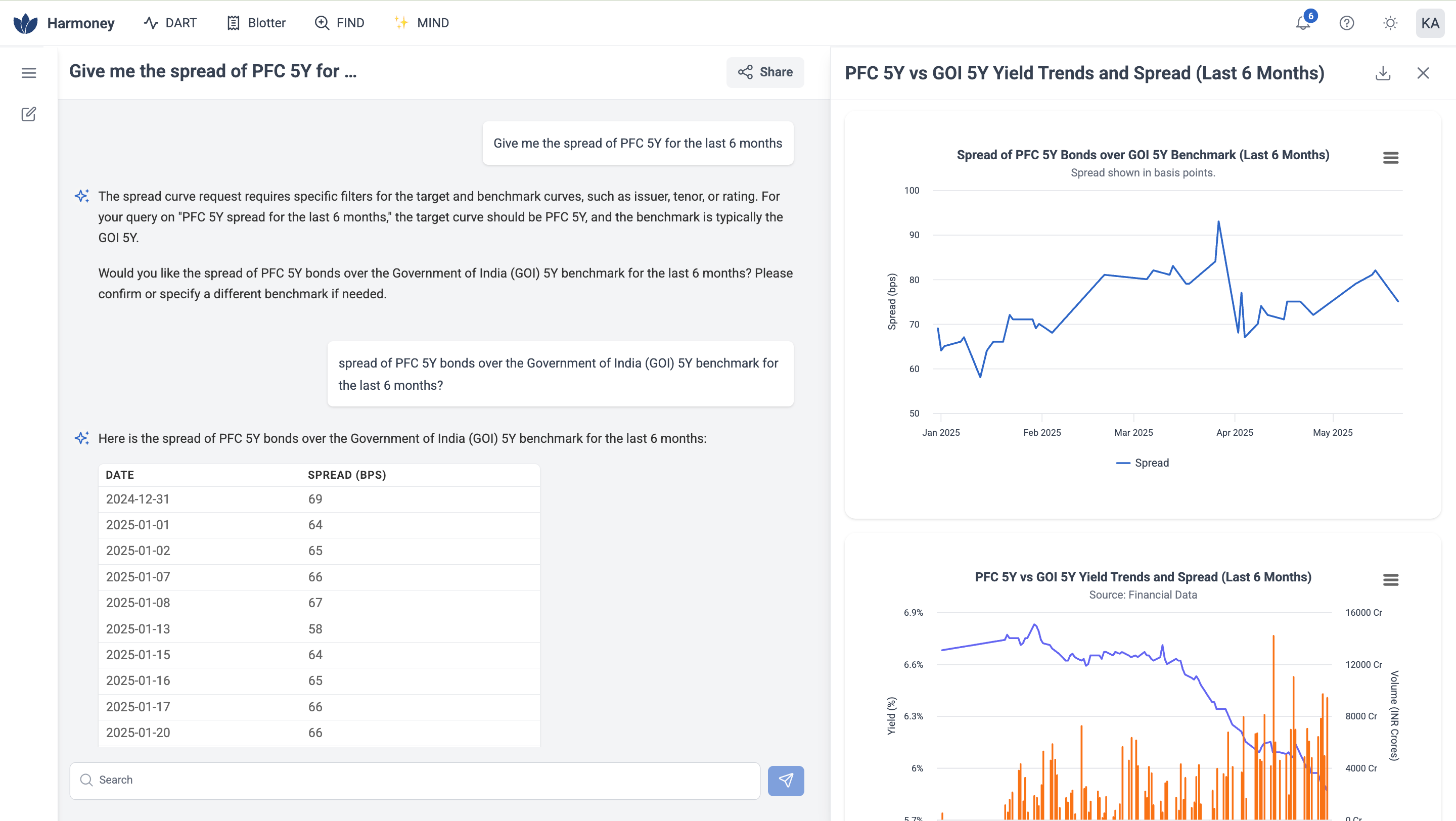Click table row 2025-01-07

pyautogui.click(x=320, y=577)
